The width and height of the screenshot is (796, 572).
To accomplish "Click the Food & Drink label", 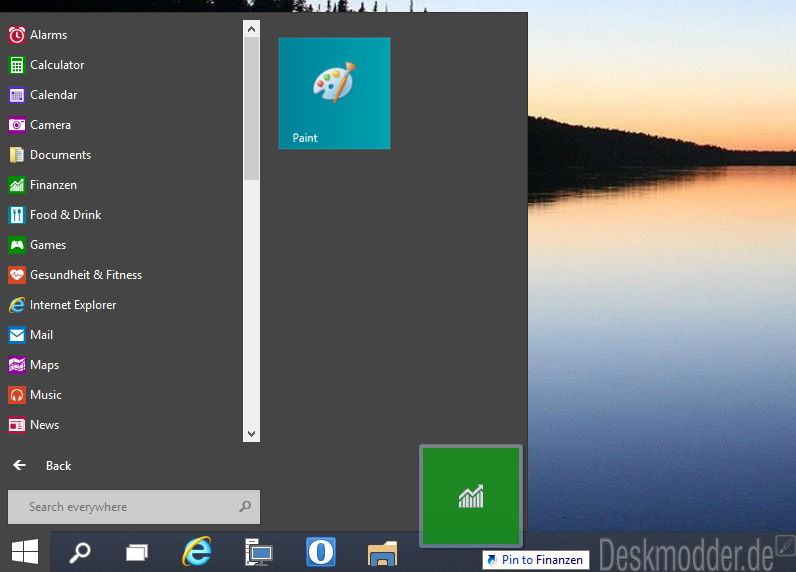I will (65, 215).
